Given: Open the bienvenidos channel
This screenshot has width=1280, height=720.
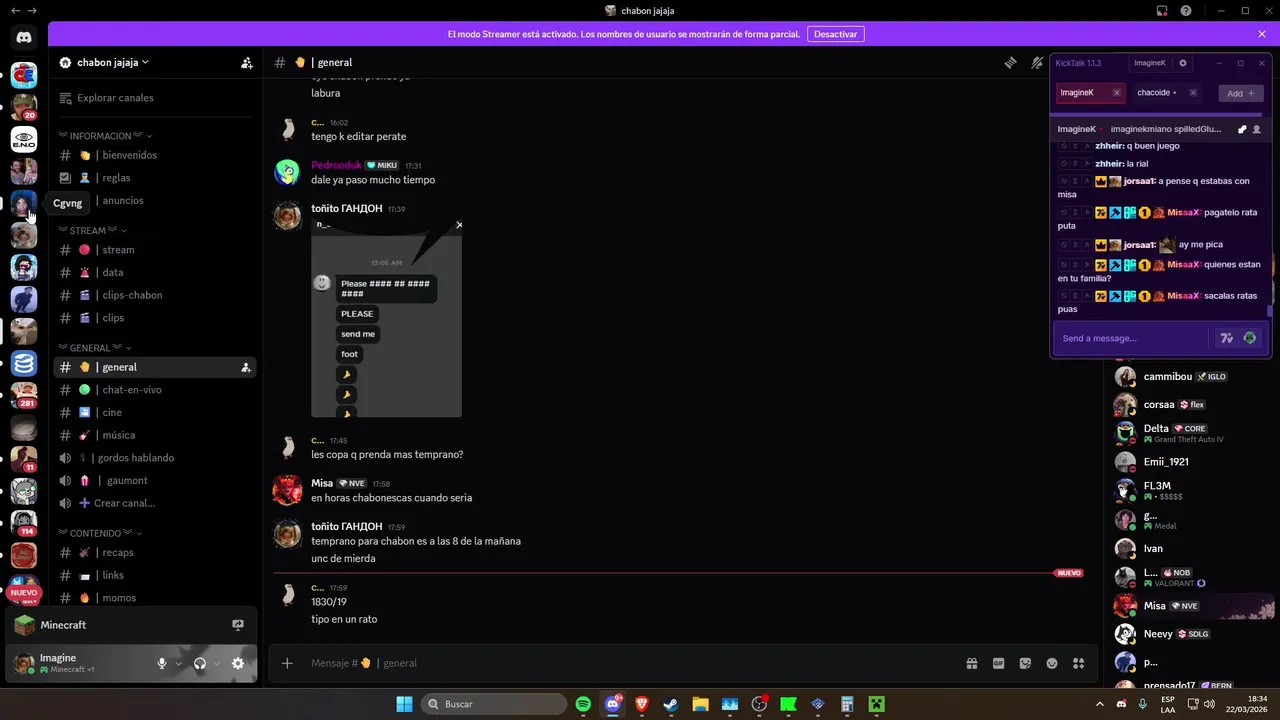Looking at the screenshot, I should click(x=155, y=155).
